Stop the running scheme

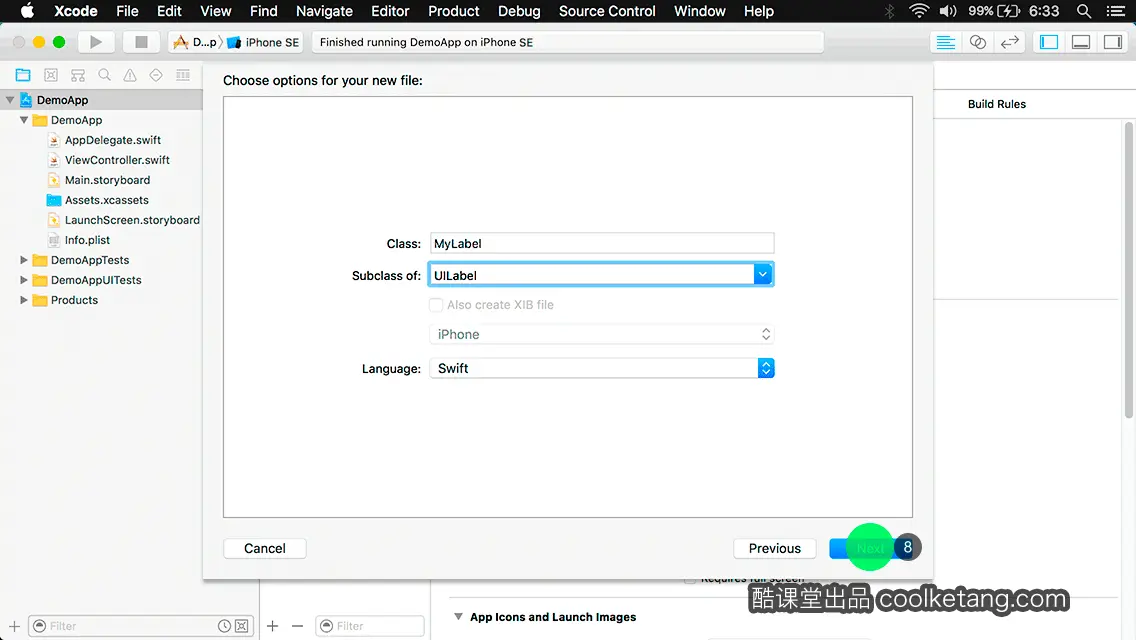coord(141,42)
